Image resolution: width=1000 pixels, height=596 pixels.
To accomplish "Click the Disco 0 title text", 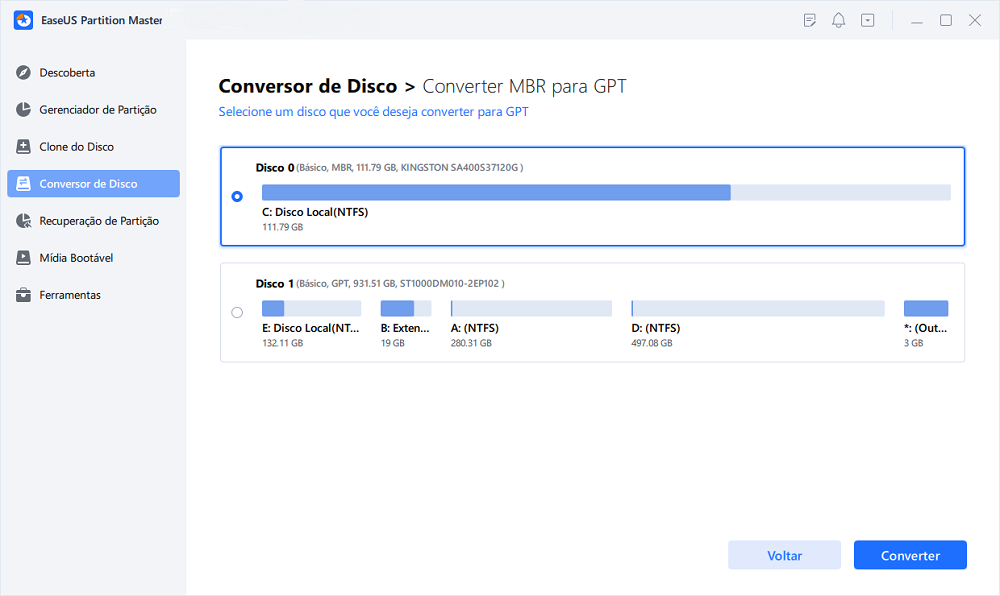I will click(x=275, y=168).
